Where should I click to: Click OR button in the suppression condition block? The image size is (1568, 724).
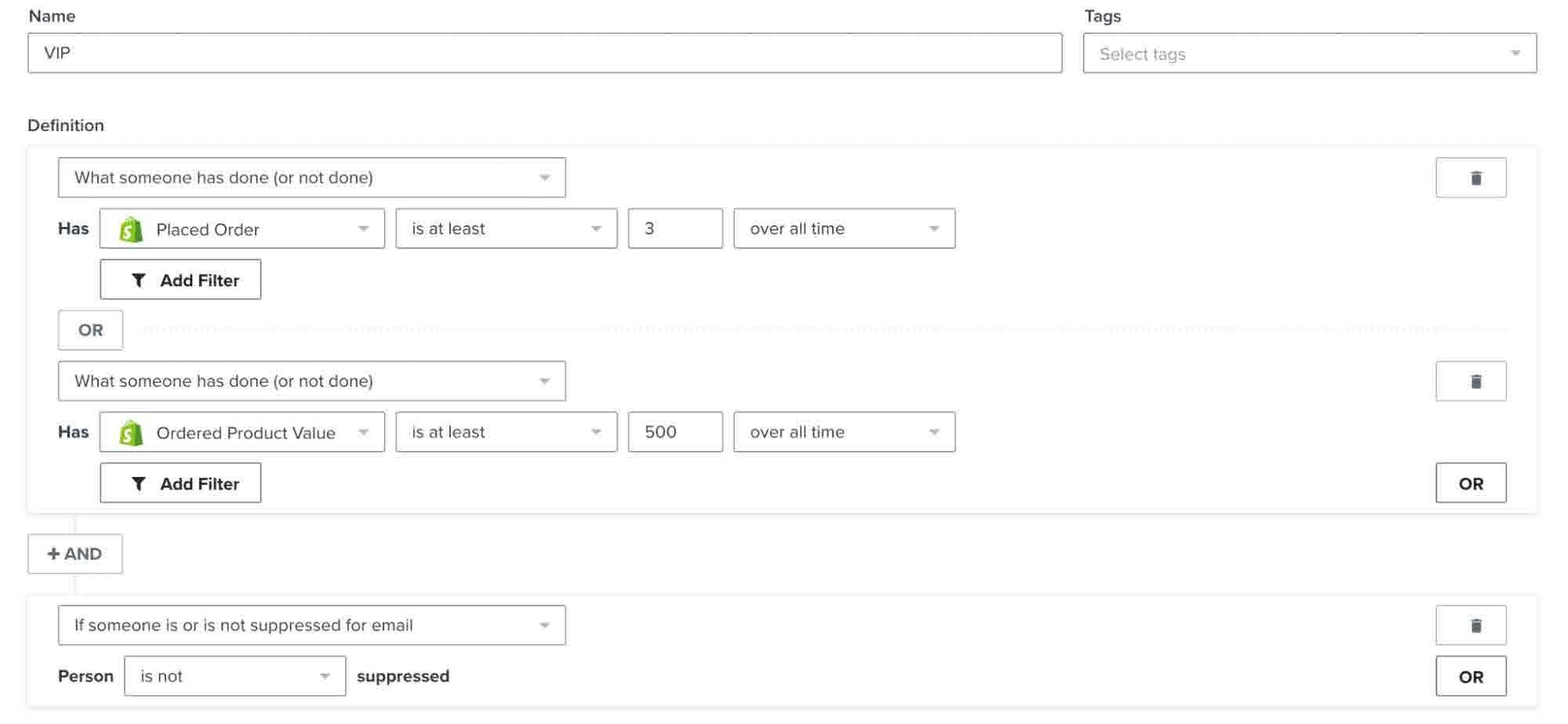click(1470, 676)
